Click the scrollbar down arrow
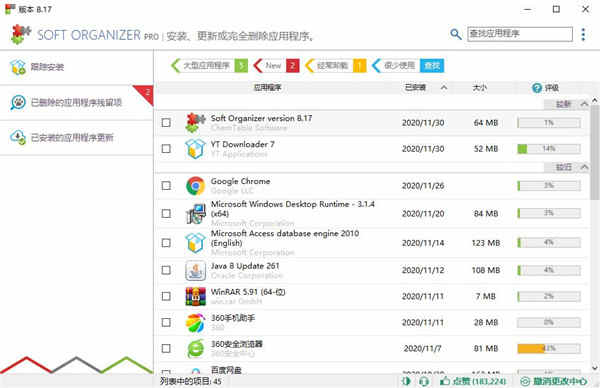 (x=595, y=368)
